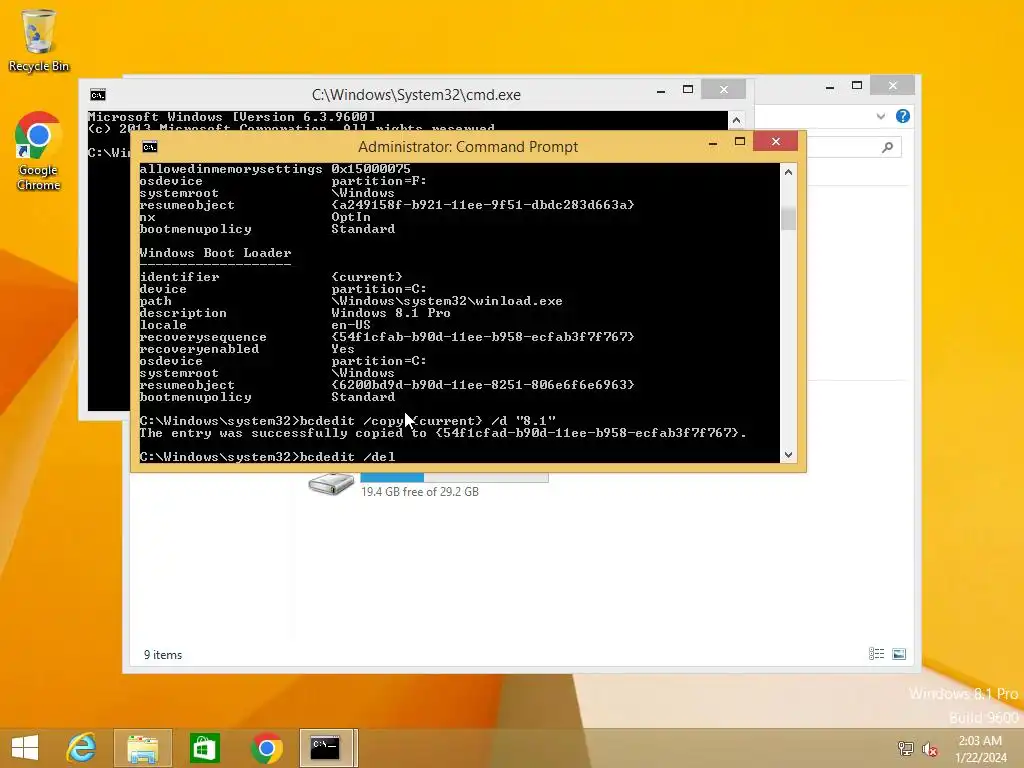Open the Windows Store taskbar icon
The height and width of the screenshot is (768, 1024).
tap(204, 748)
